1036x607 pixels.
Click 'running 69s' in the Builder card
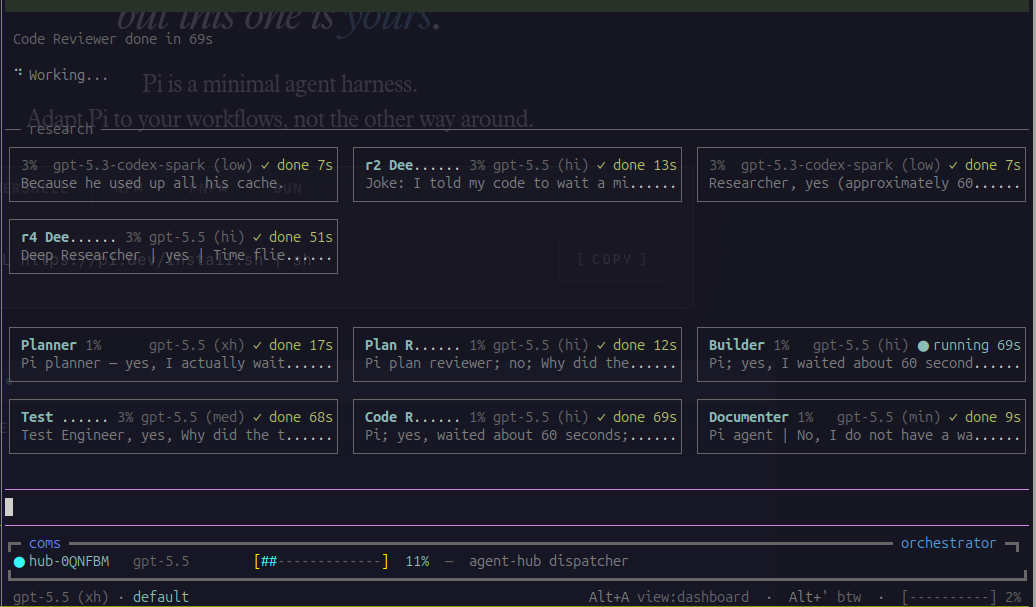(x=977, y=345)
